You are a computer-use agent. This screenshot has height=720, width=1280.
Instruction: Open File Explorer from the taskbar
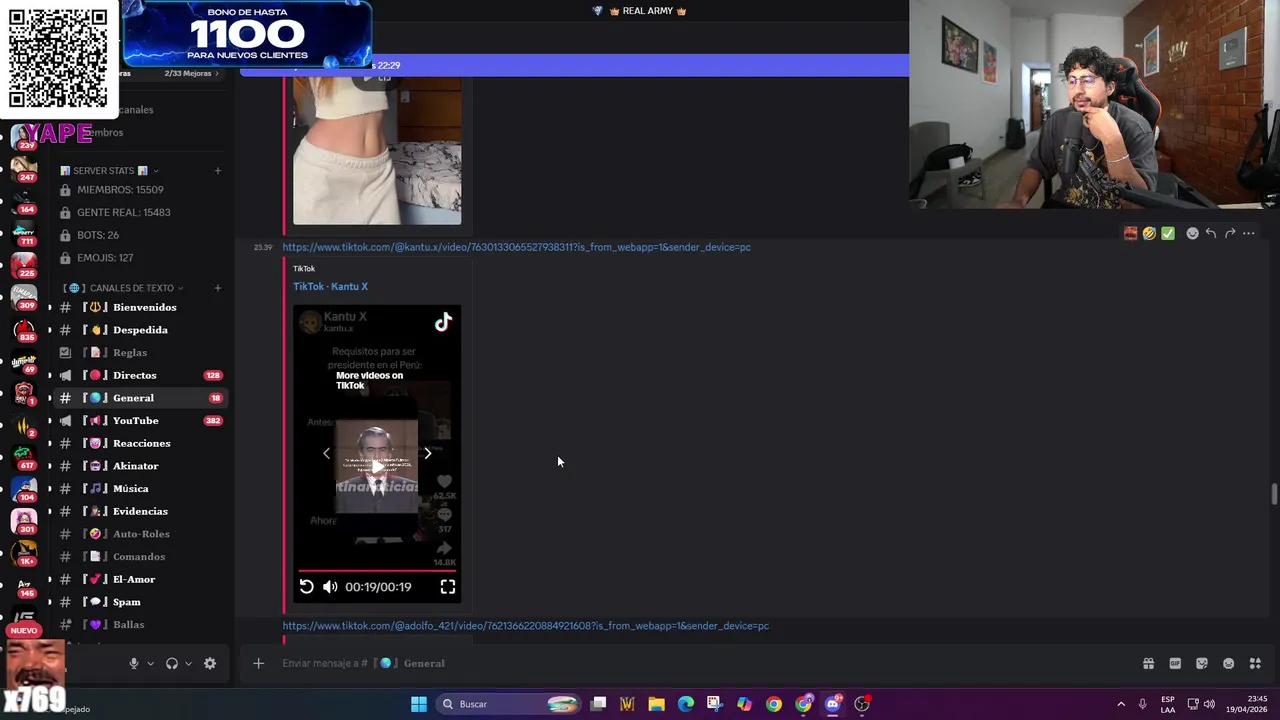[x=656, y=704]
